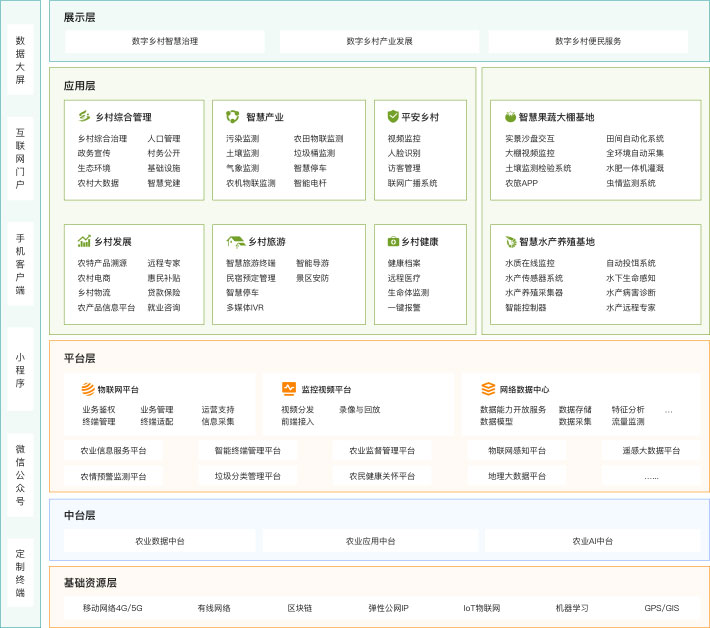Click 农民健康关怀平台 platform box
Viewport: 710px width, 628px height.
[x=382, y=476]
